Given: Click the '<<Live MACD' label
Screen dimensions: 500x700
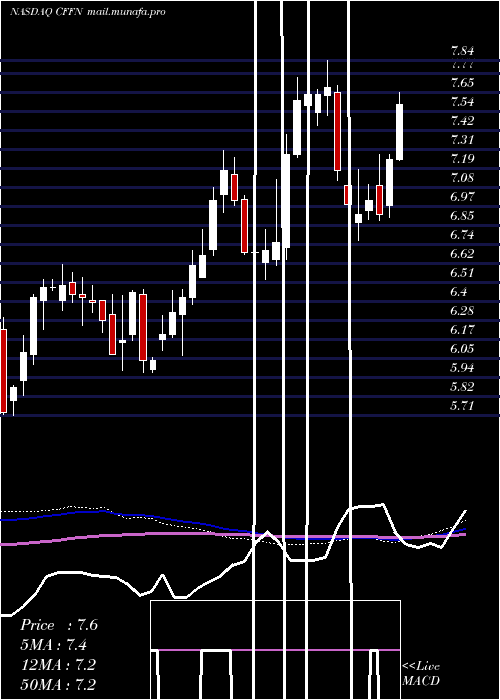Looking at the screenshot, I should (x=421, y=673).
